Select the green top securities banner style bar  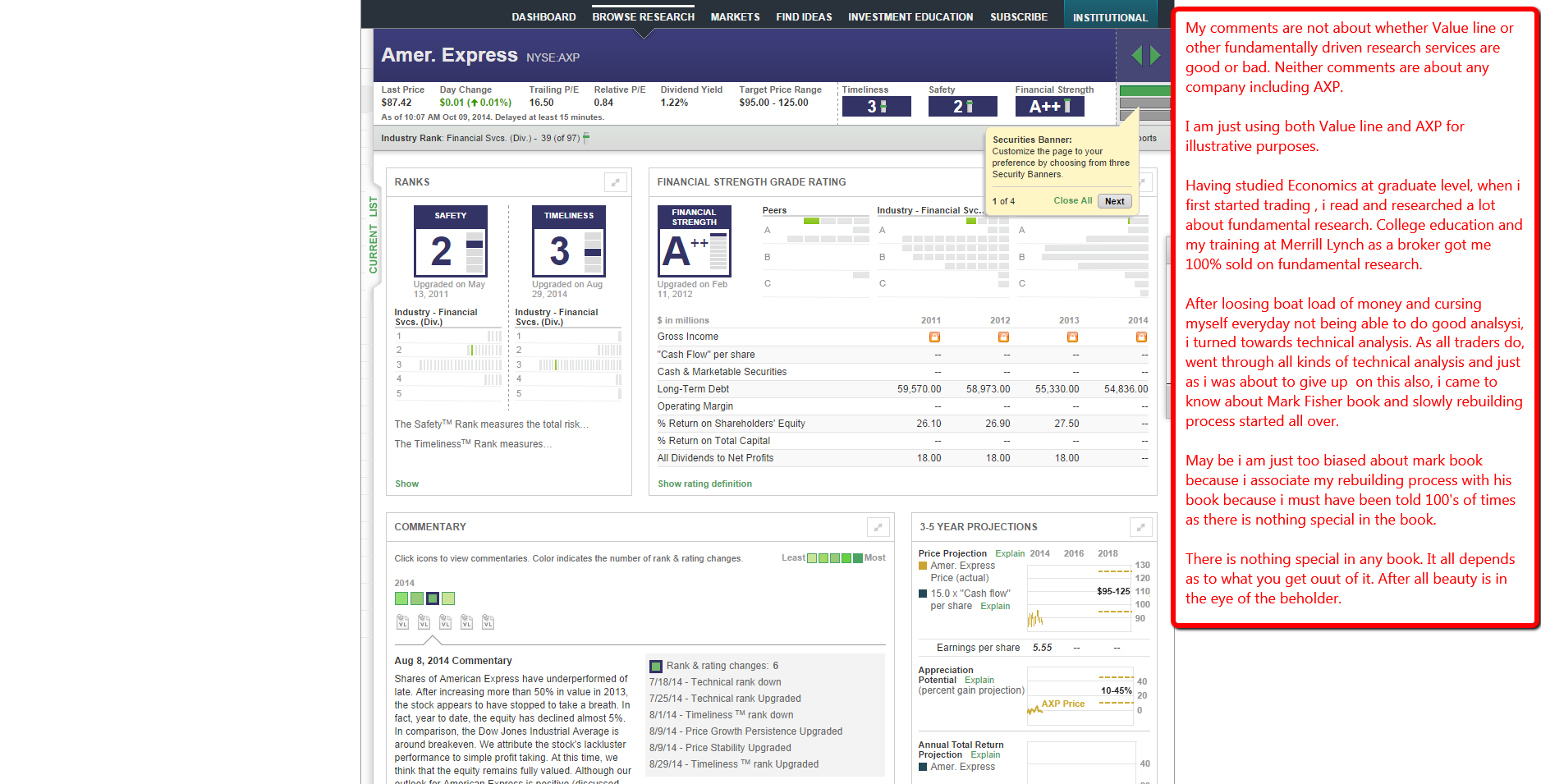pyautogui.click(x=1144, y=90)
